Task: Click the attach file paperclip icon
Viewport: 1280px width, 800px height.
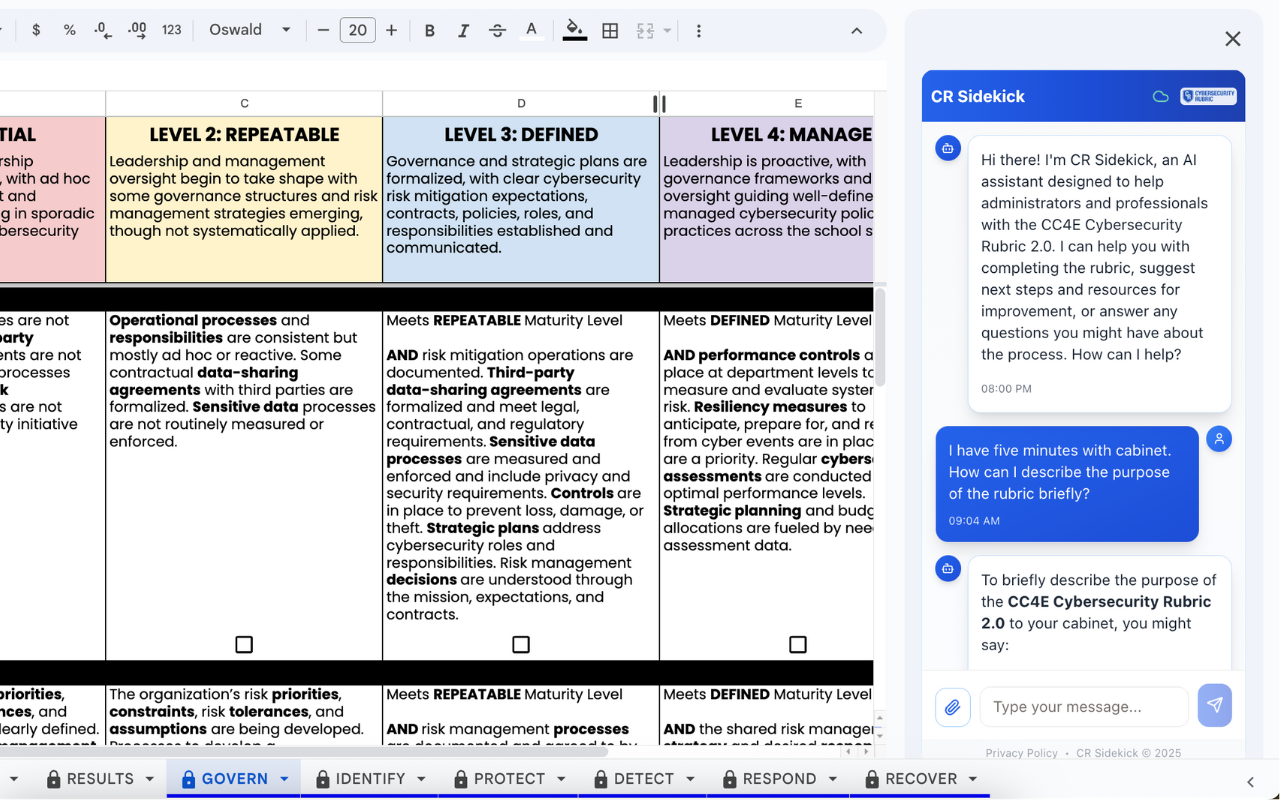Action: pos(952,707)
